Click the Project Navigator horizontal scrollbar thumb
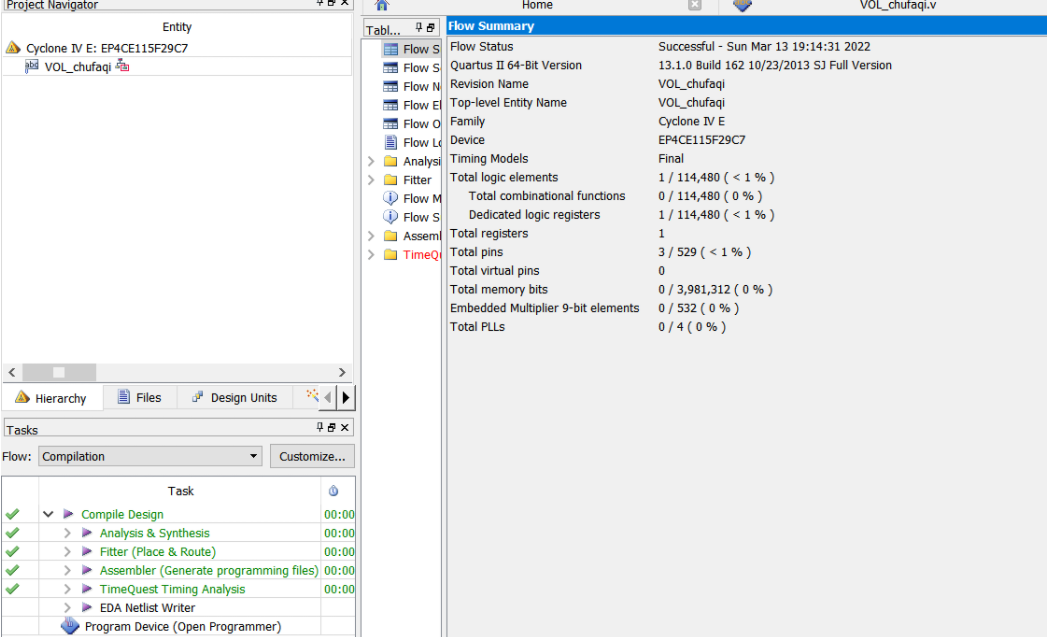Viewport: 1055px width, 637px height. pos(59,372)
